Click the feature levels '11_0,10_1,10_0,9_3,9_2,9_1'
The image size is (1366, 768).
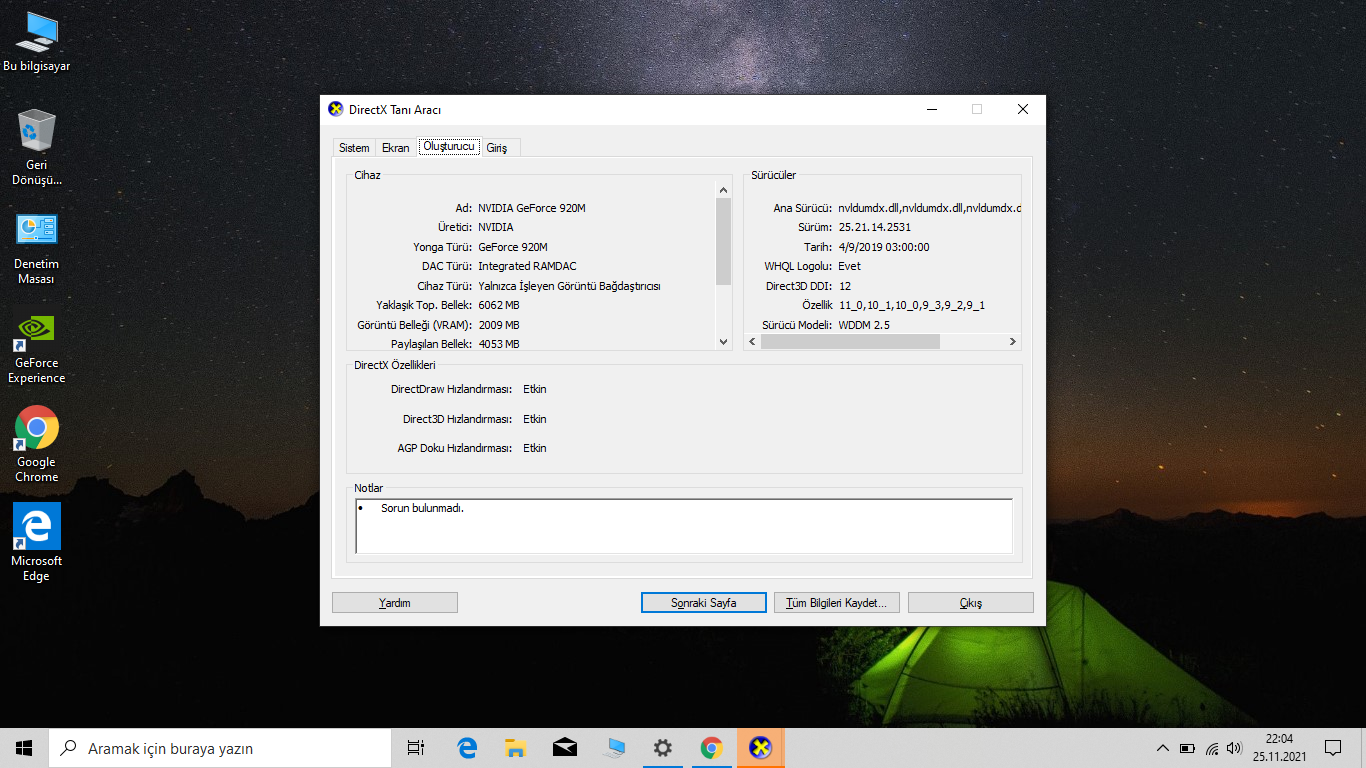pyautogui.click(x=912, y=305)
